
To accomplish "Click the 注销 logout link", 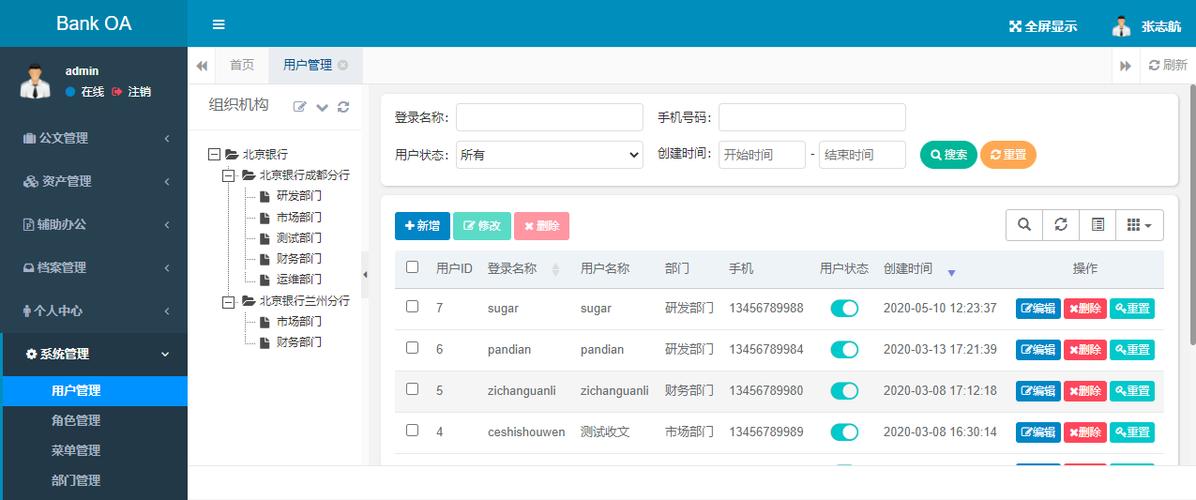I will coord(131,91).
